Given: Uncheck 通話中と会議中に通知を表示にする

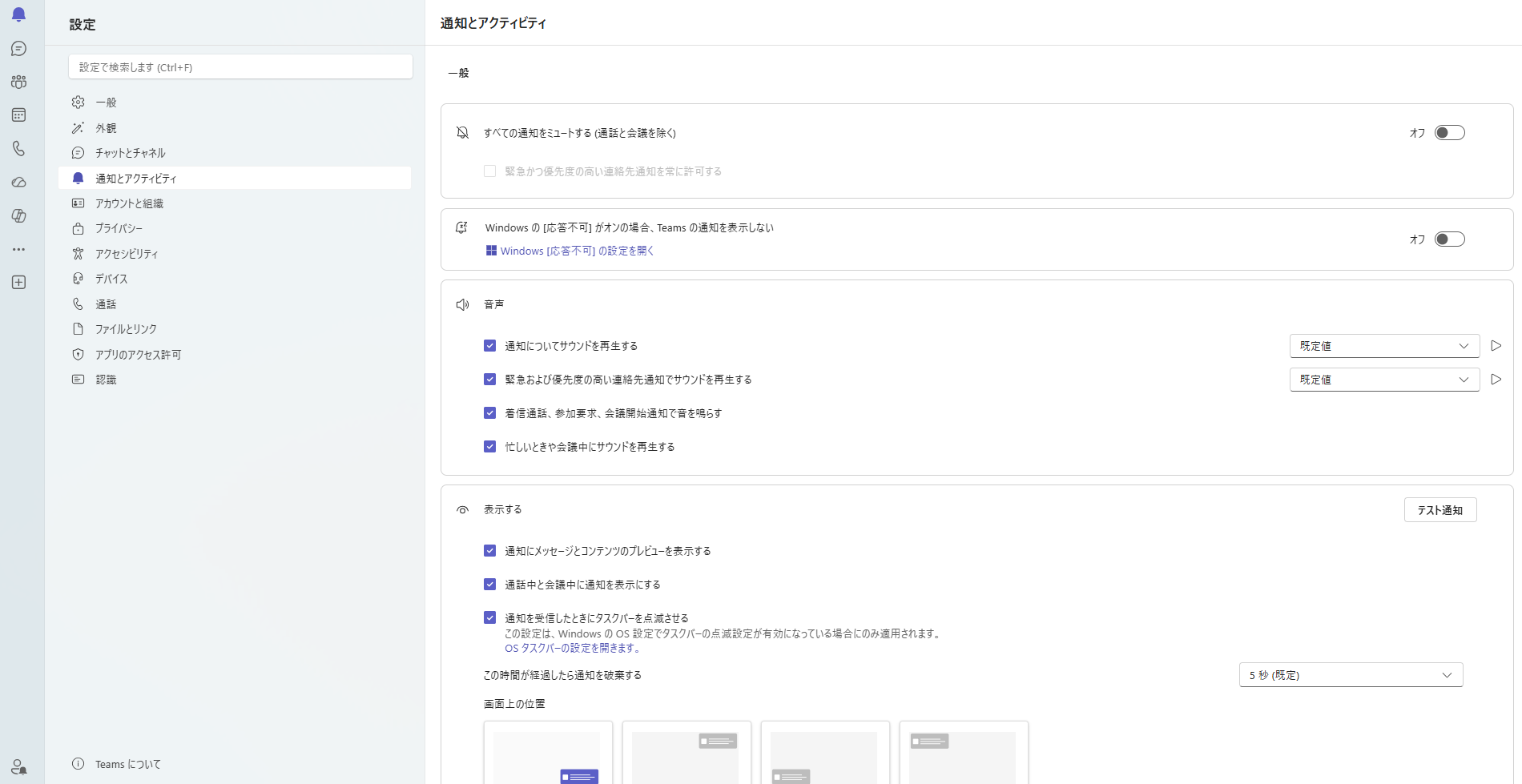Looking at the screenshot, I should (x=489, y=585).
